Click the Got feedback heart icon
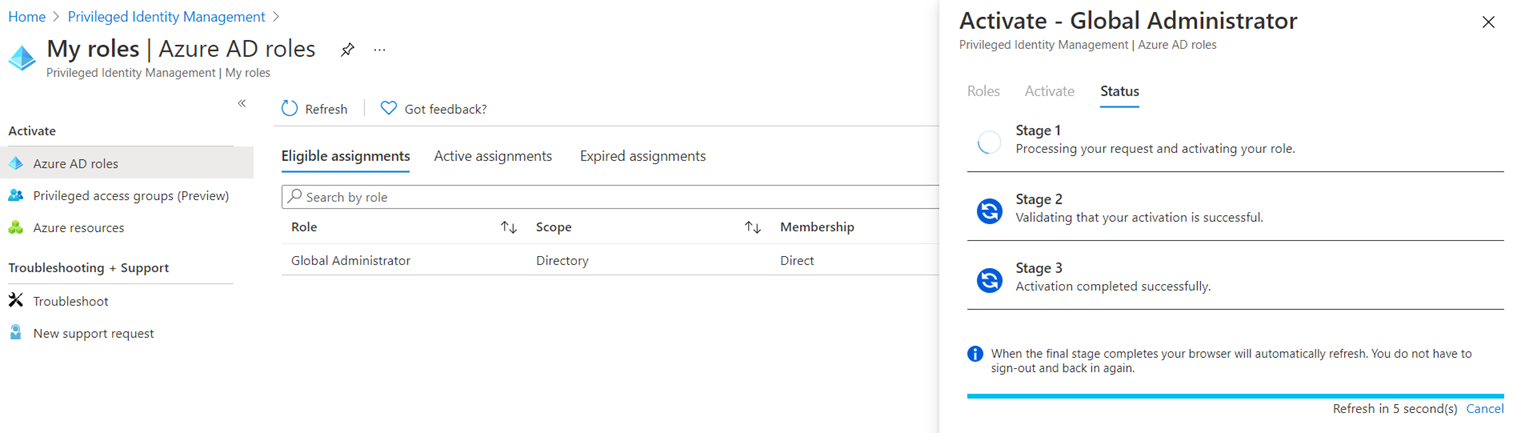The image size is (1513, 433). pos(389,108)
